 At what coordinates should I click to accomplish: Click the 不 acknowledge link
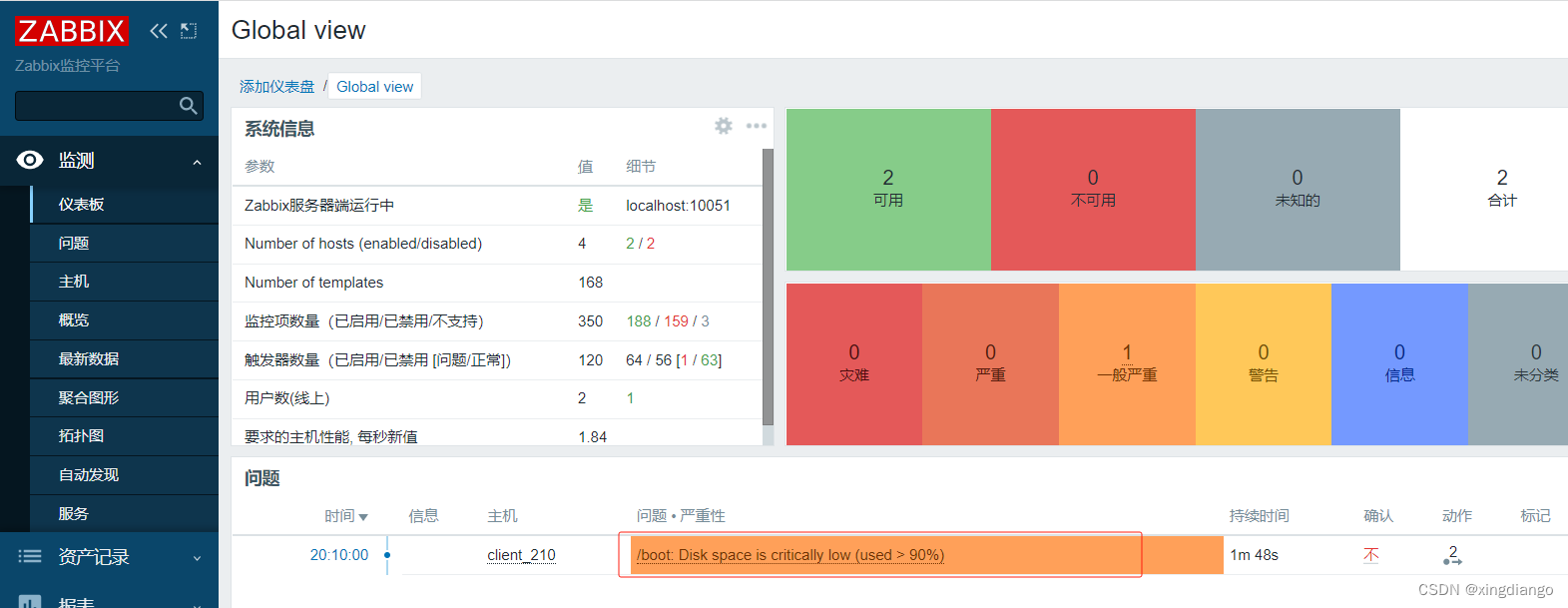point(1371,555)
